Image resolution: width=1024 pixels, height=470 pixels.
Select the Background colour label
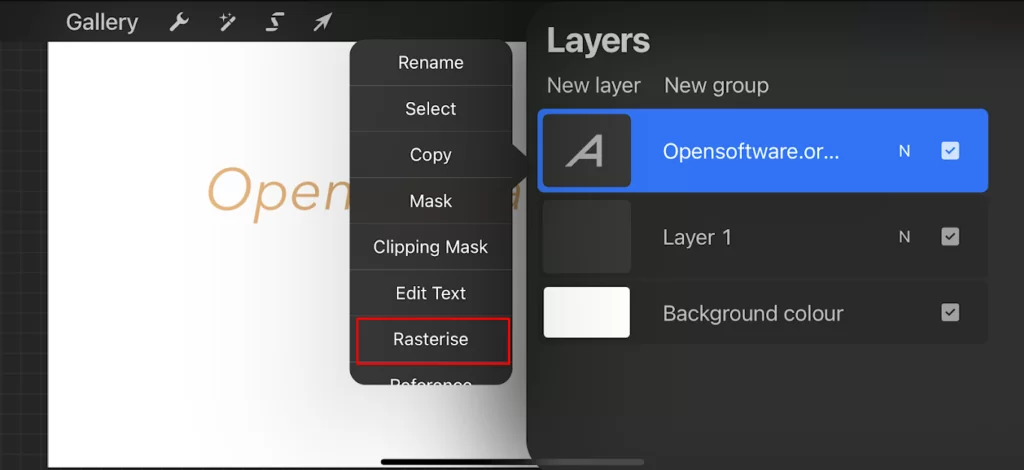click(753, 314)
